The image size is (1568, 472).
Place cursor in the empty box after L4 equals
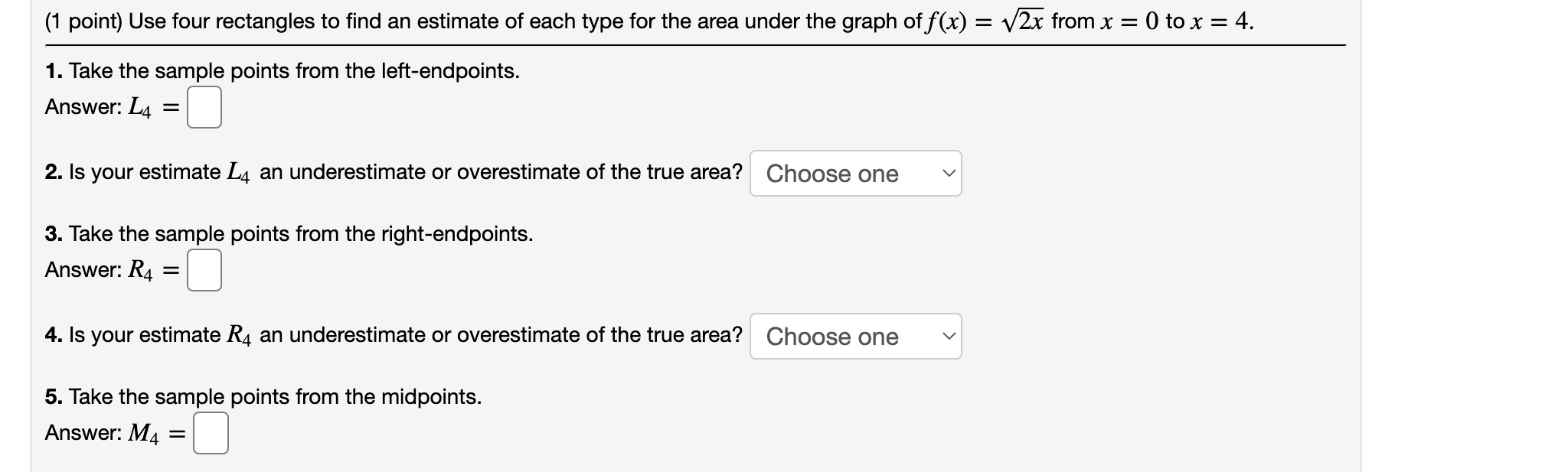[x=204, y=109]
